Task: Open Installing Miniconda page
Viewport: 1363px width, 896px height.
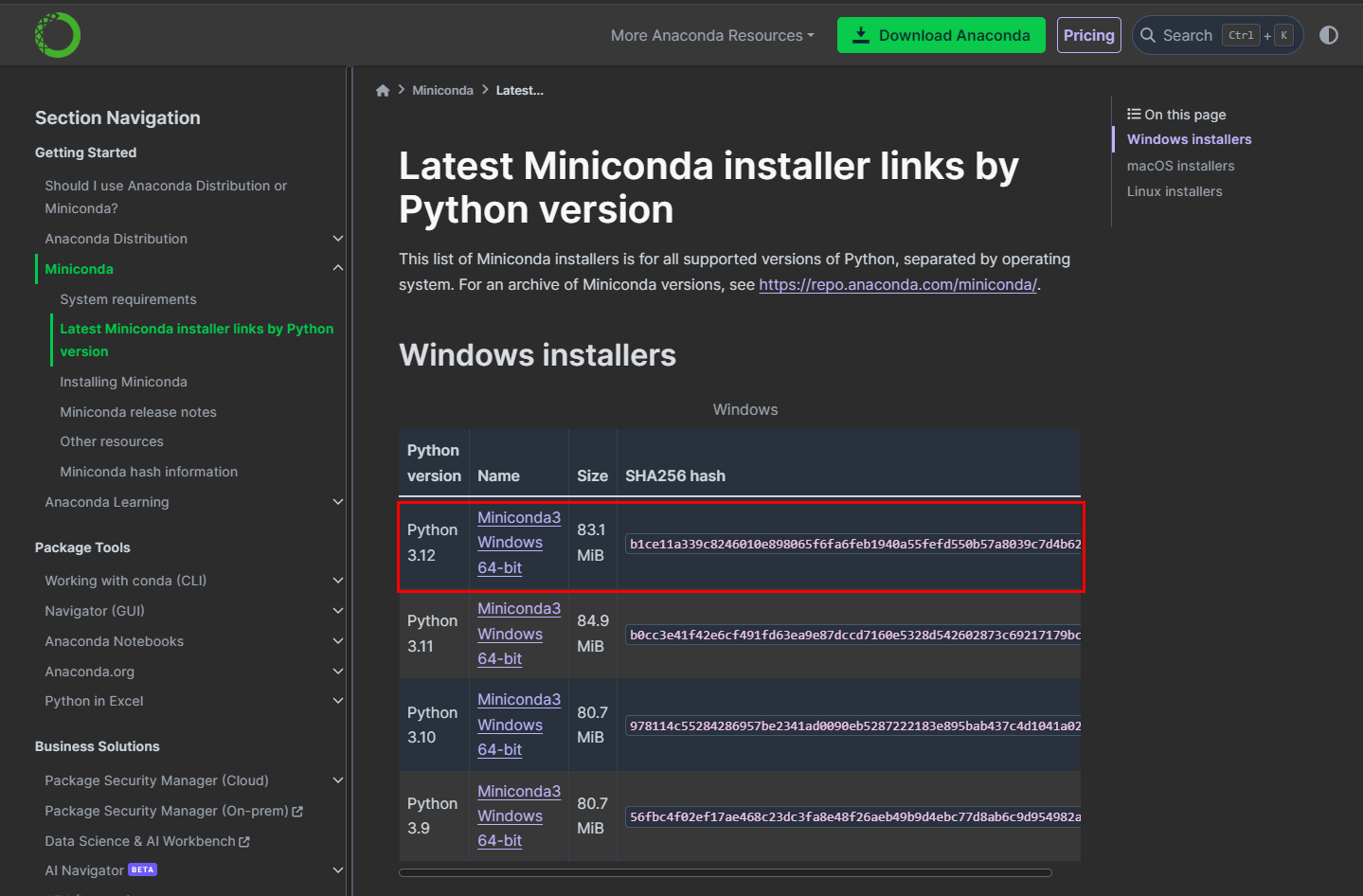Action: [x=123, y=382]
